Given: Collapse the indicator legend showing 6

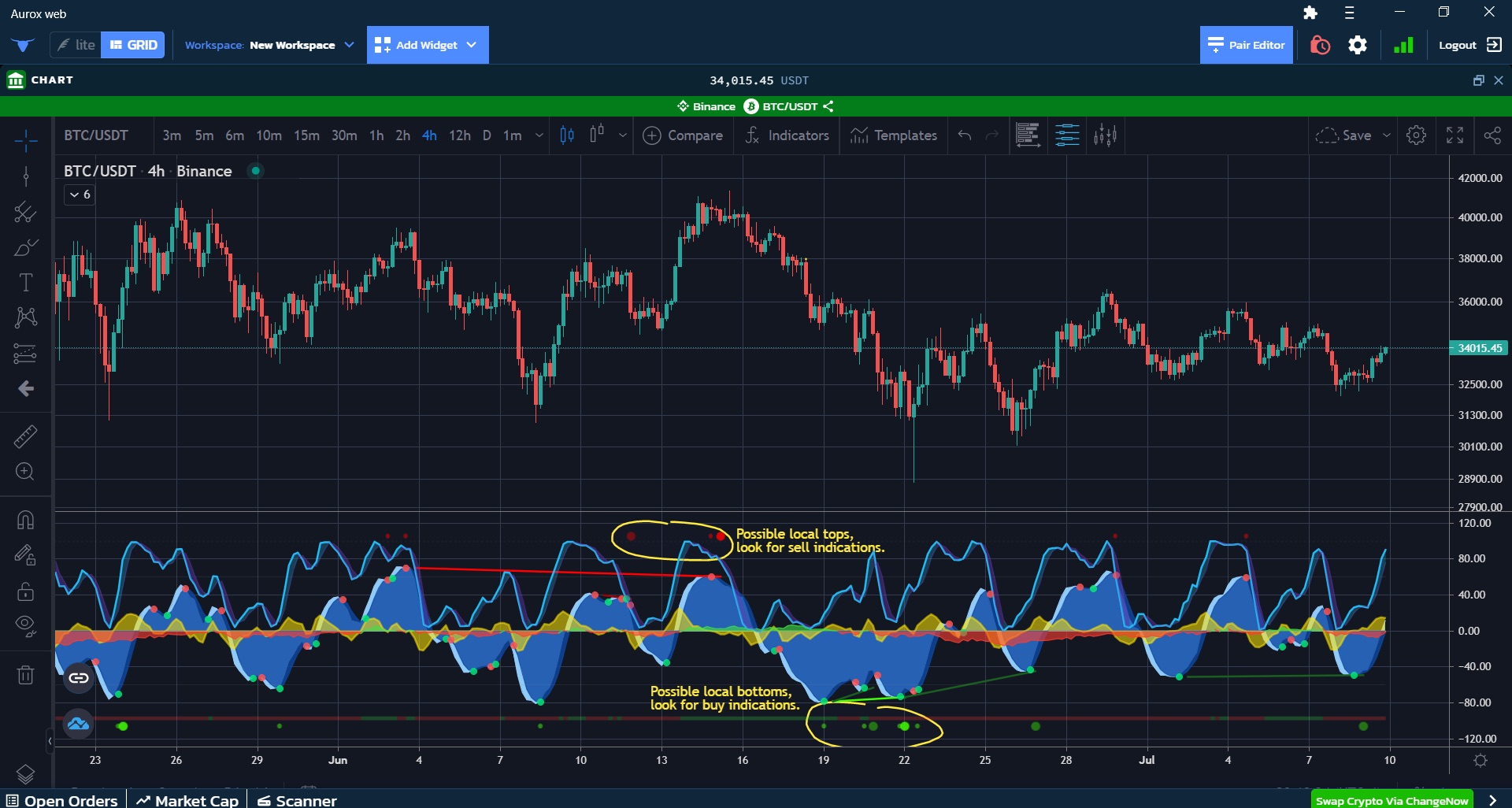Looking at the screenshot, I should tap(80, 195).
